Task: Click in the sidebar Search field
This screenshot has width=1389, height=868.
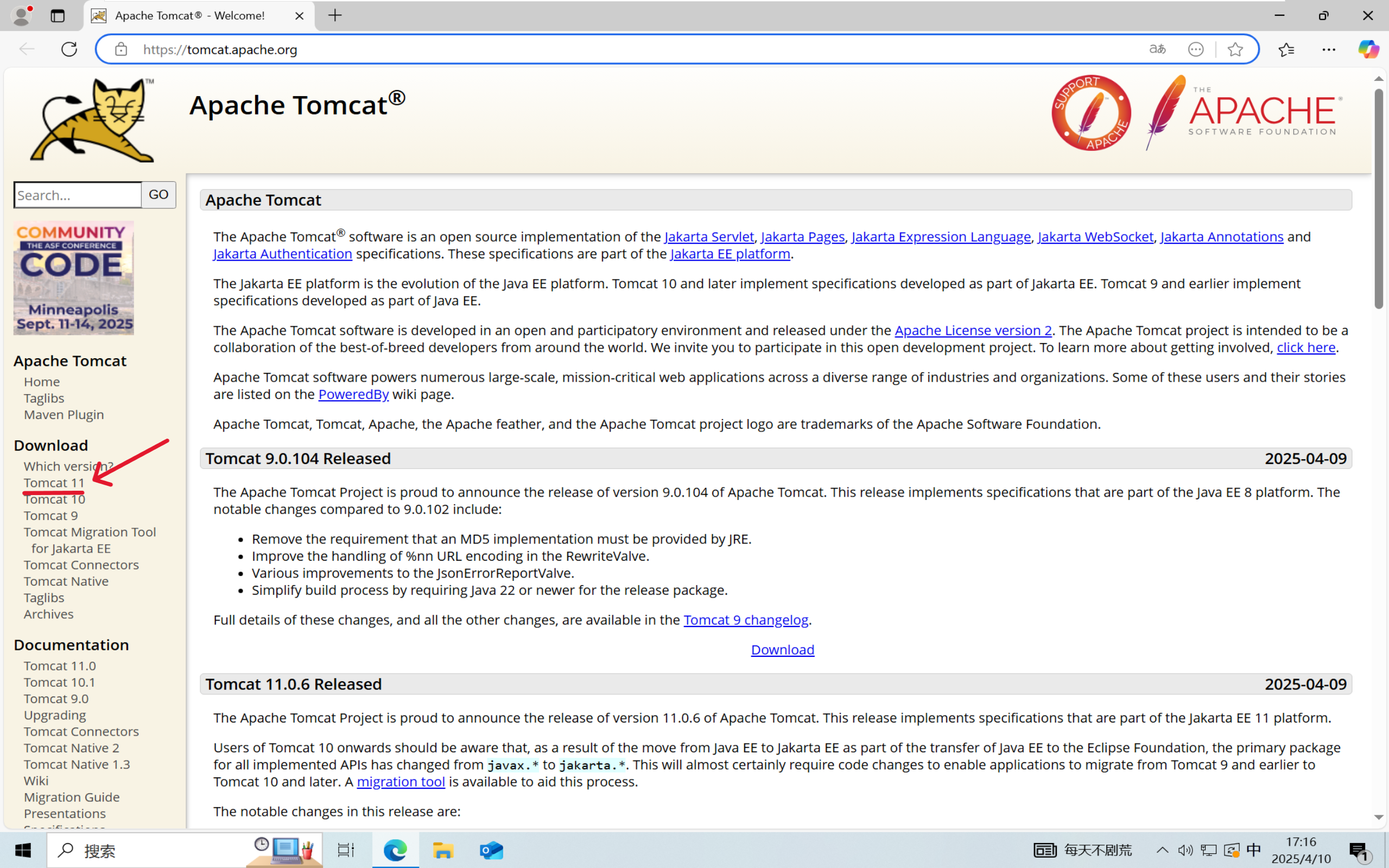Action: (78, 195)
